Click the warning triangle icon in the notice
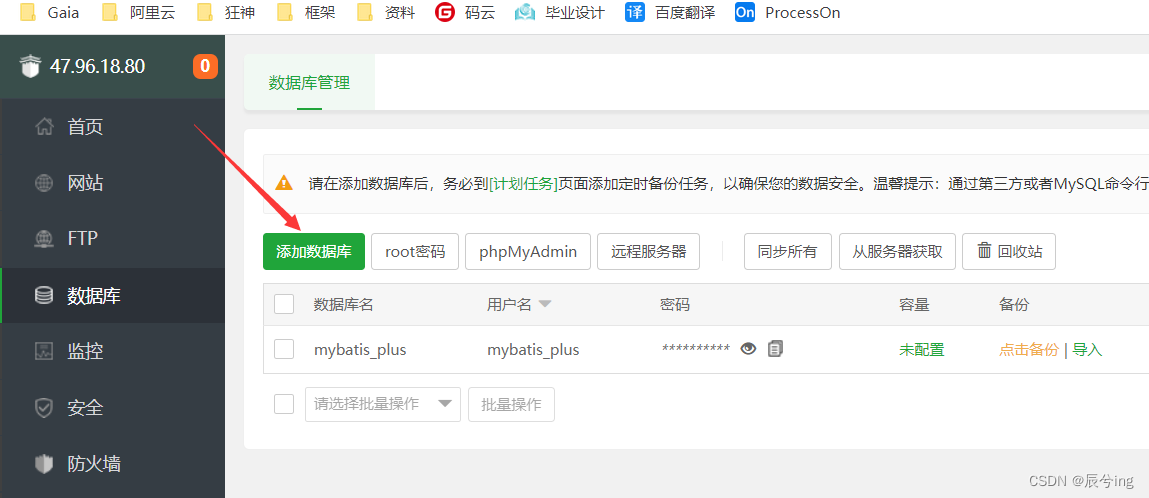Viewport: 1149px width, 498px height. point(284,183)
